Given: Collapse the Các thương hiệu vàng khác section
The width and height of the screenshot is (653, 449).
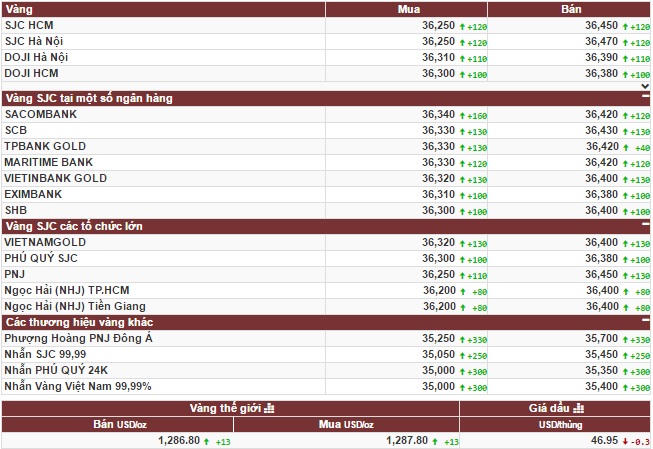Looking at the screenshot, I should point(645,323).
